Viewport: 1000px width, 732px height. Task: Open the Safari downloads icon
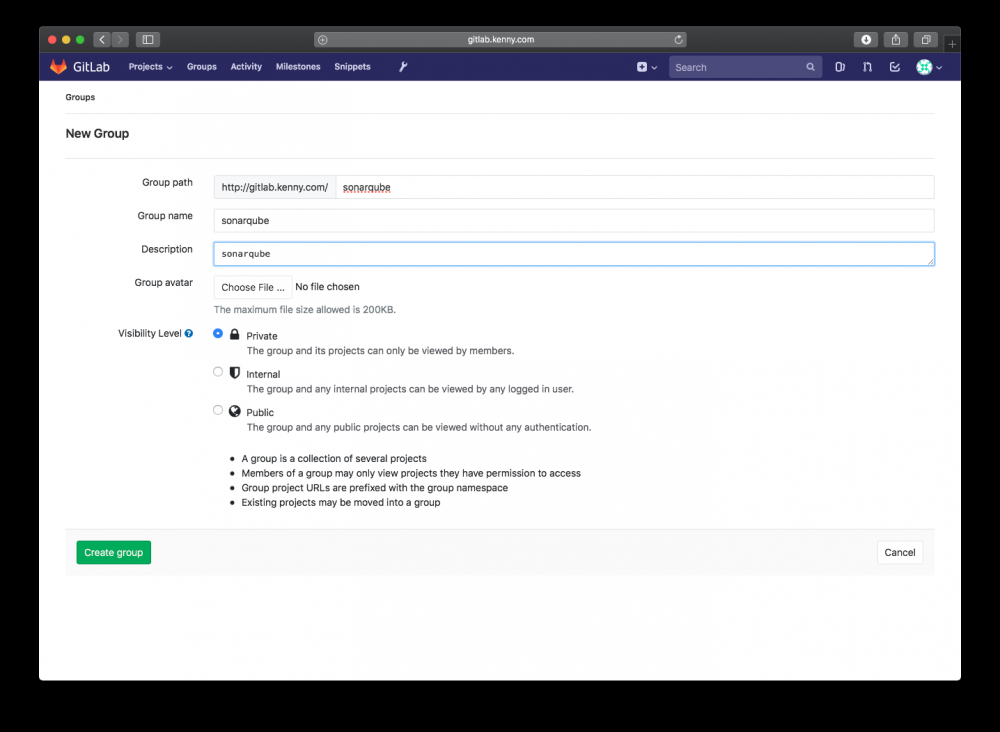coord(866,40)
